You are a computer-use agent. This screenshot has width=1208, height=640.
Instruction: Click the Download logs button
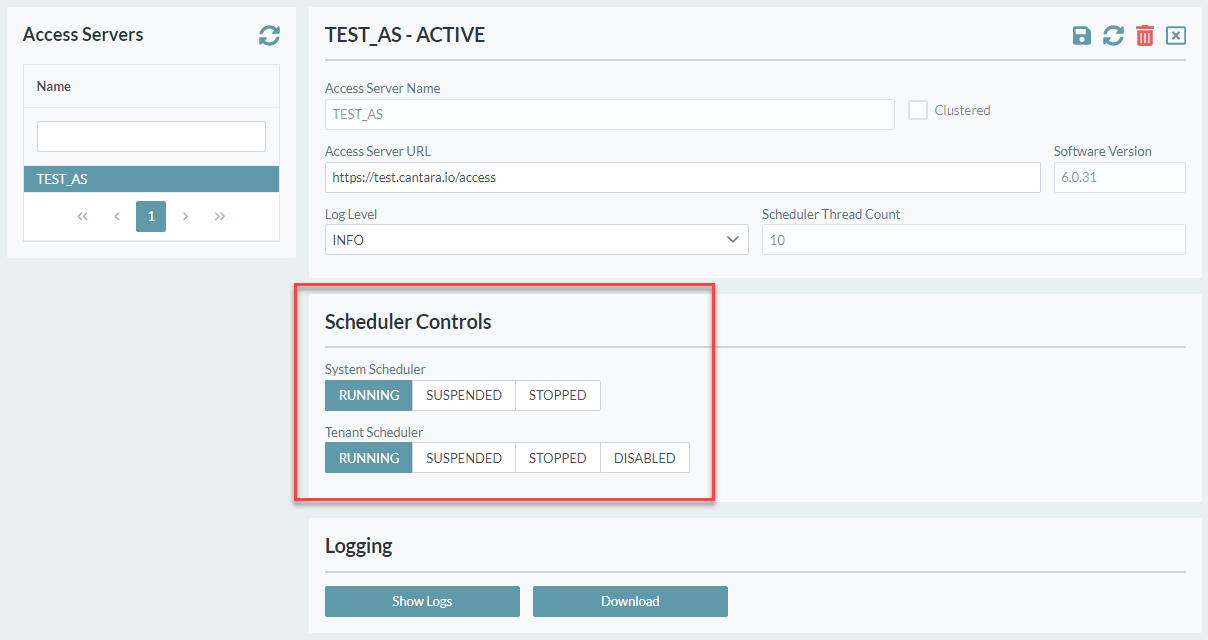coord(630,601)
